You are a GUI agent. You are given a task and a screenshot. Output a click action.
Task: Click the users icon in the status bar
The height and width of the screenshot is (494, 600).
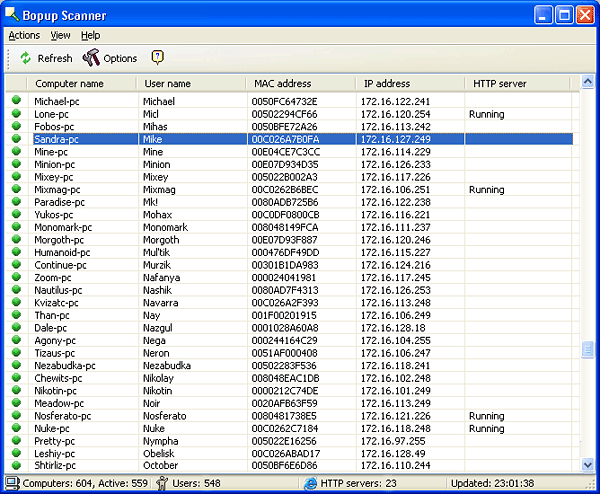click(162, 483)
